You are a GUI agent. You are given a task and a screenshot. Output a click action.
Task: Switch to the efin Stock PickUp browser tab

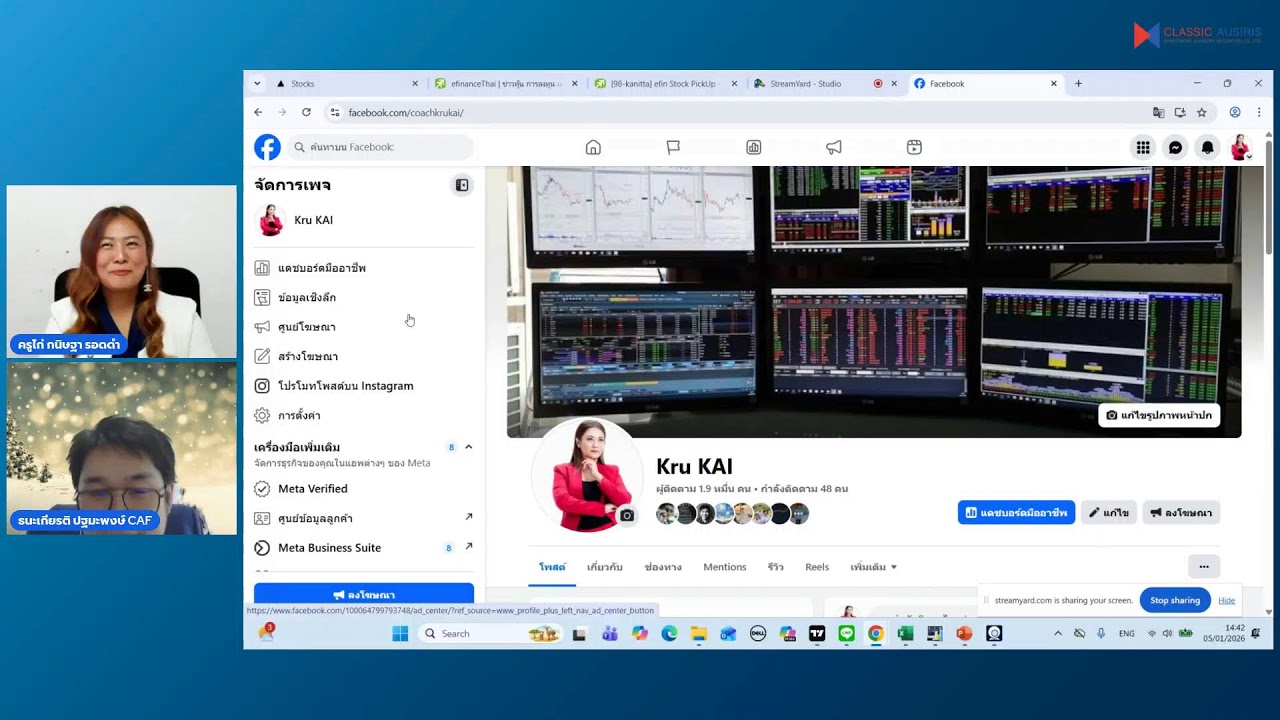click(x=665, y=84)
